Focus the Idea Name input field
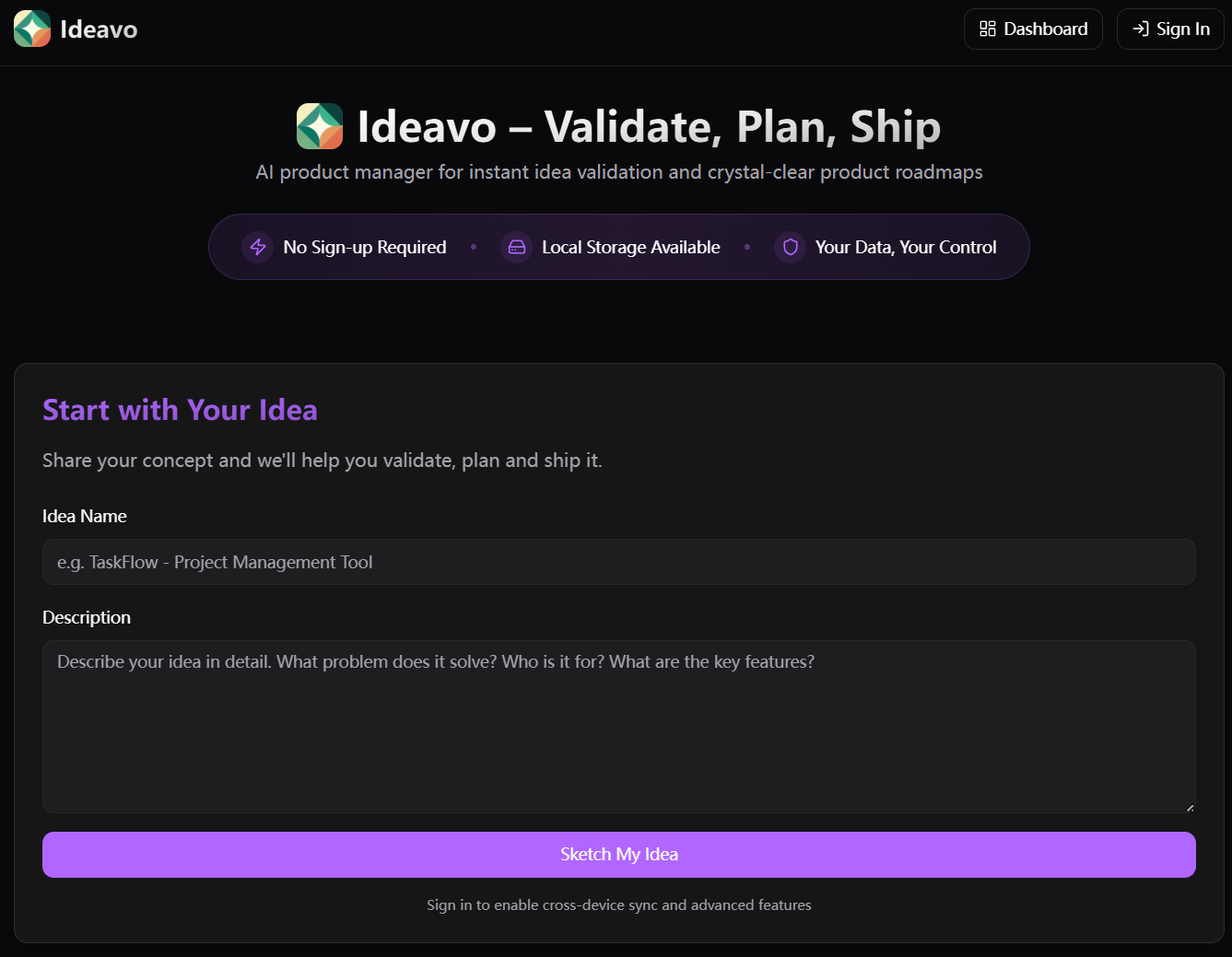The width and height of the screenshot is (1232, 957). click(x=619, y=562)
